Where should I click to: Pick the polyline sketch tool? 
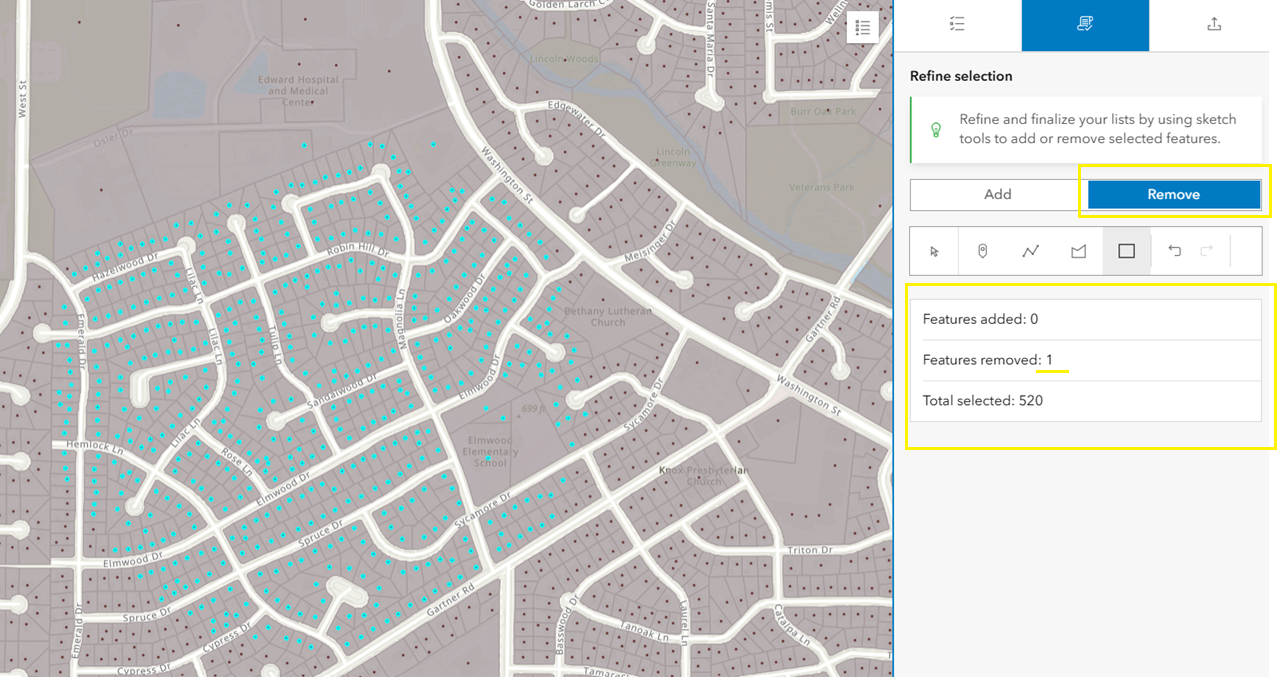(1030, 251)
